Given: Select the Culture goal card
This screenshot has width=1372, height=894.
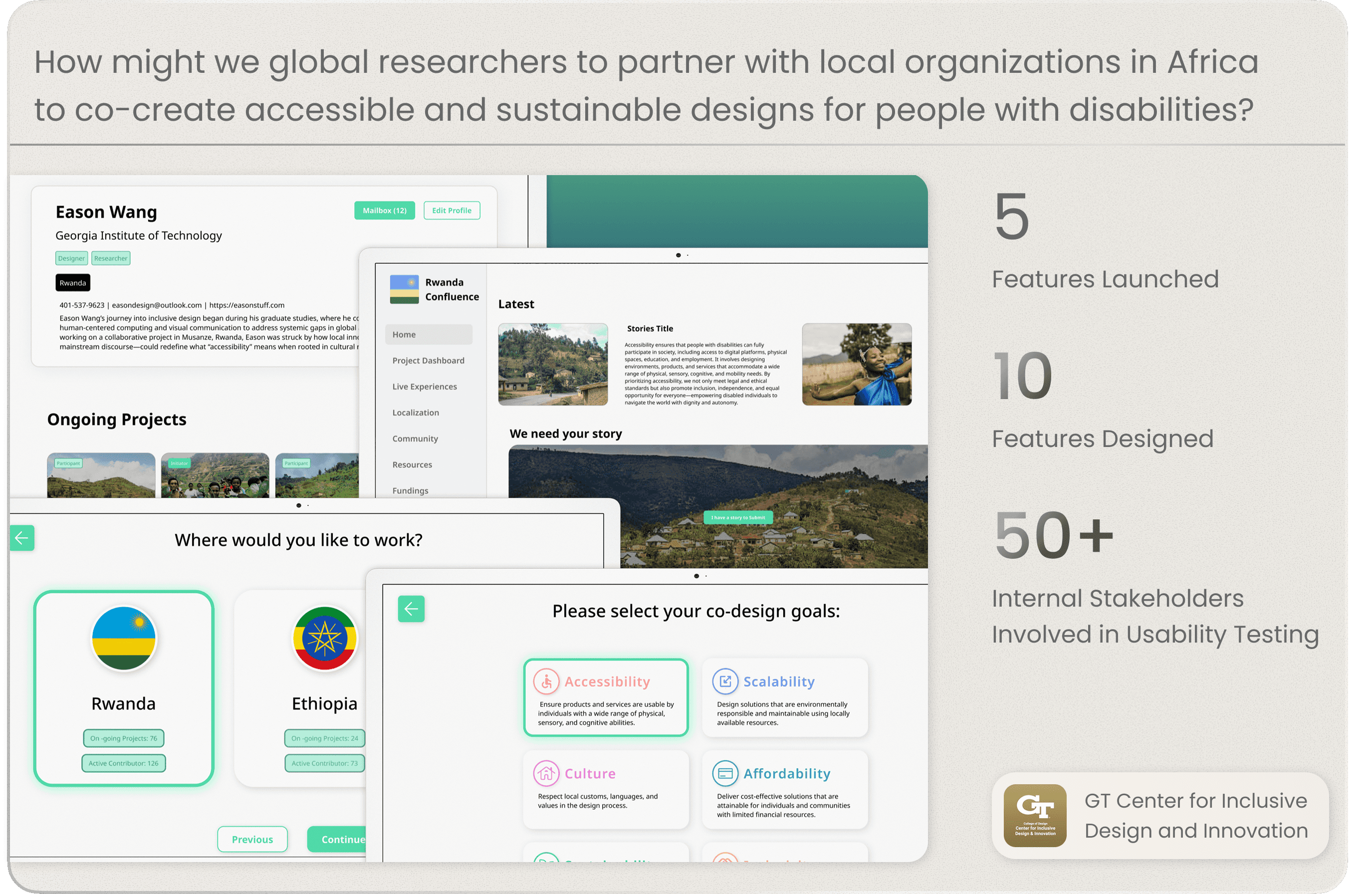Looking at the screenshot, I should coord(606,790).
